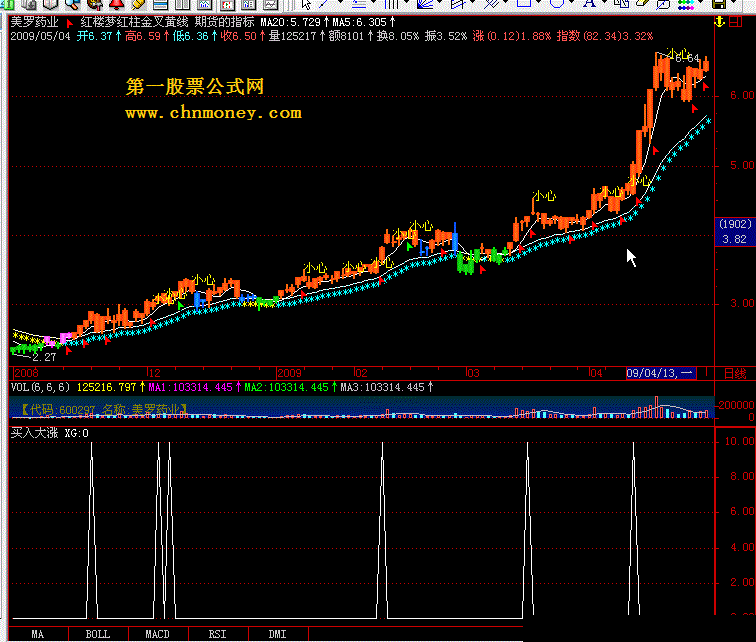
Task: Click indicator name 红楼梦红柱金叉黄线 期货的指标
Action: pyautogui.click(x=167, y=22)
